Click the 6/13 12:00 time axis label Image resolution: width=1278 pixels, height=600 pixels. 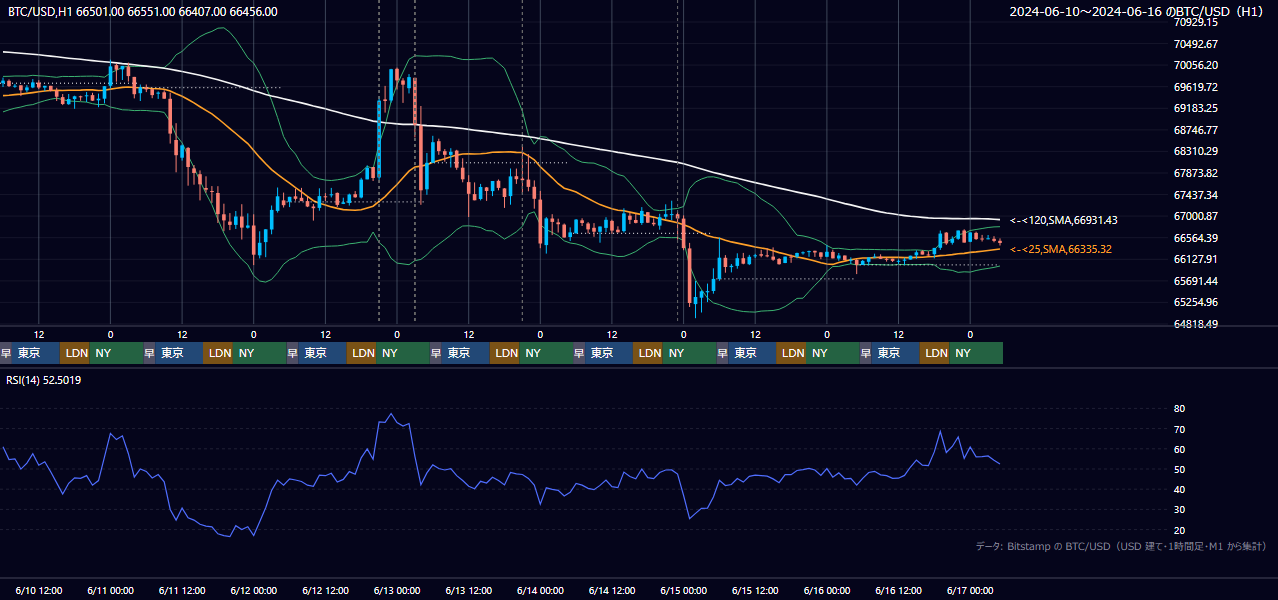click(469, 590)
